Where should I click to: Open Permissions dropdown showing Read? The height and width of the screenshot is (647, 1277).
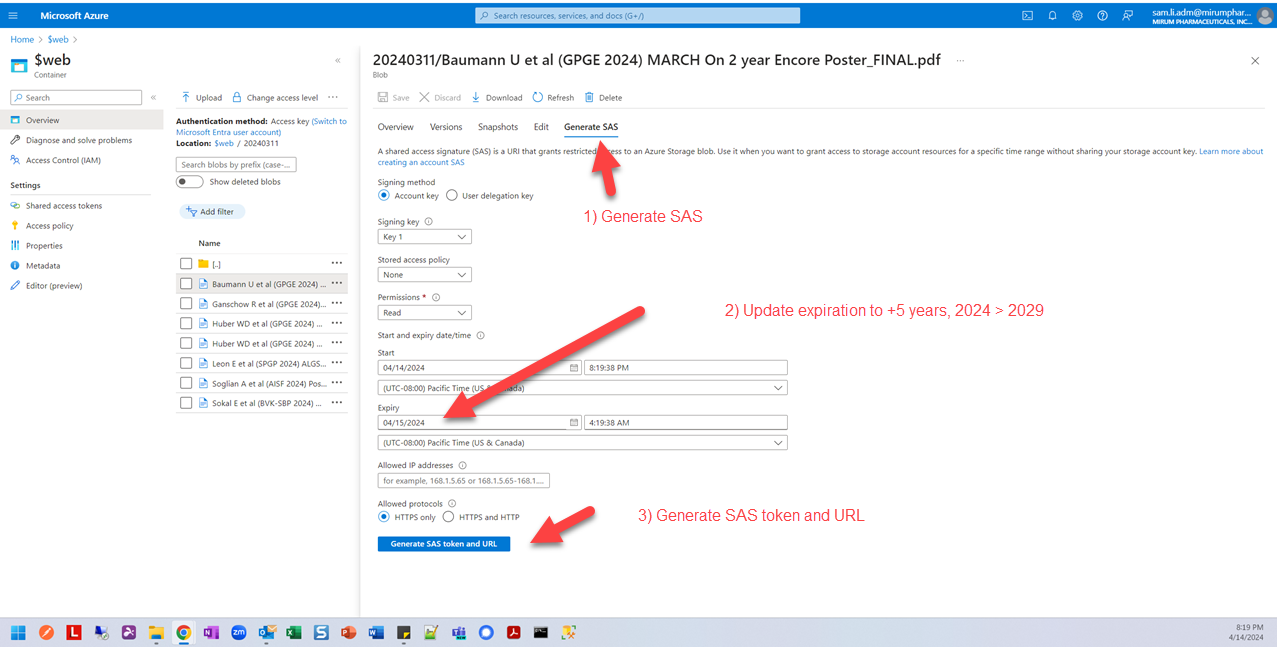(x=425, y=313)
